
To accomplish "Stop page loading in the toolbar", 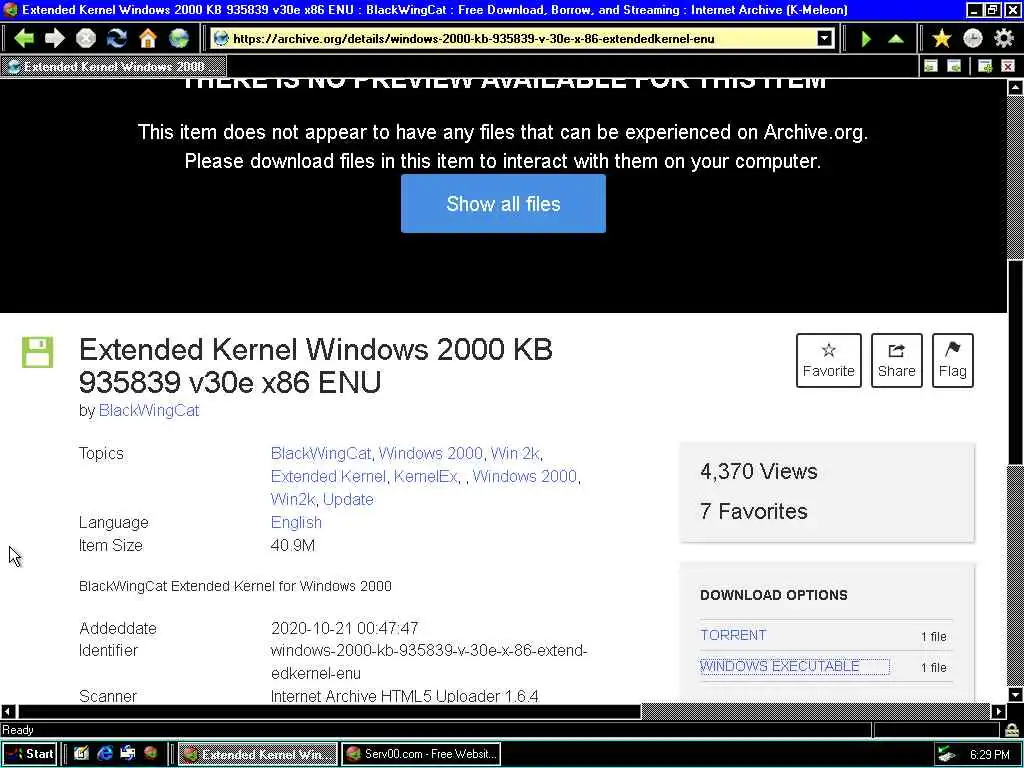I will (86, 39).
